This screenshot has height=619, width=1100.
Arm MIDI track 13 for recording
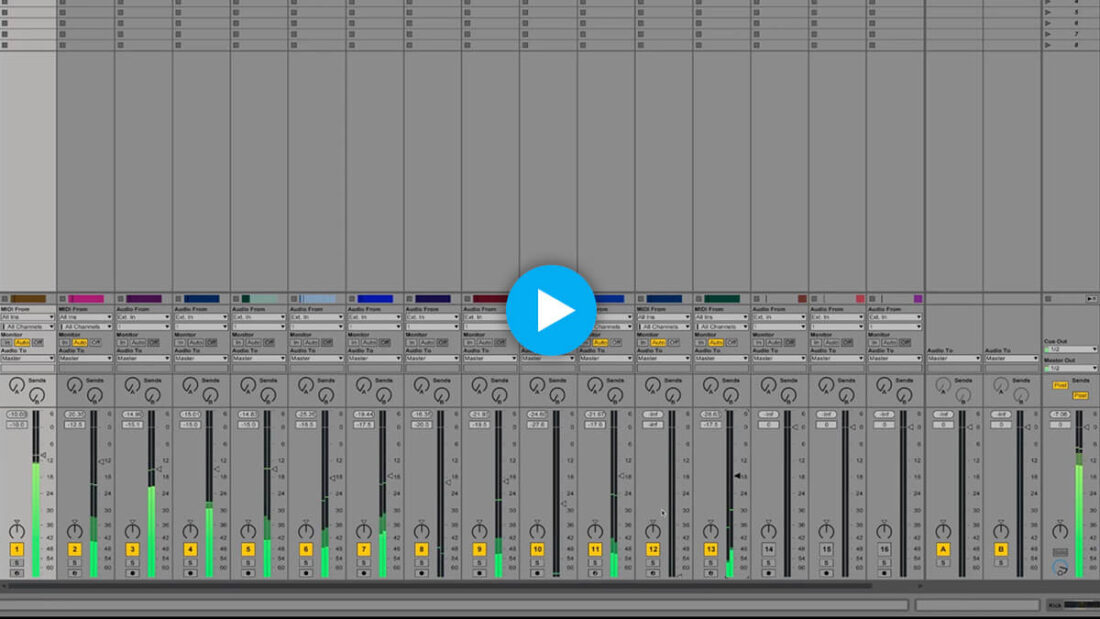coord(711,573)
